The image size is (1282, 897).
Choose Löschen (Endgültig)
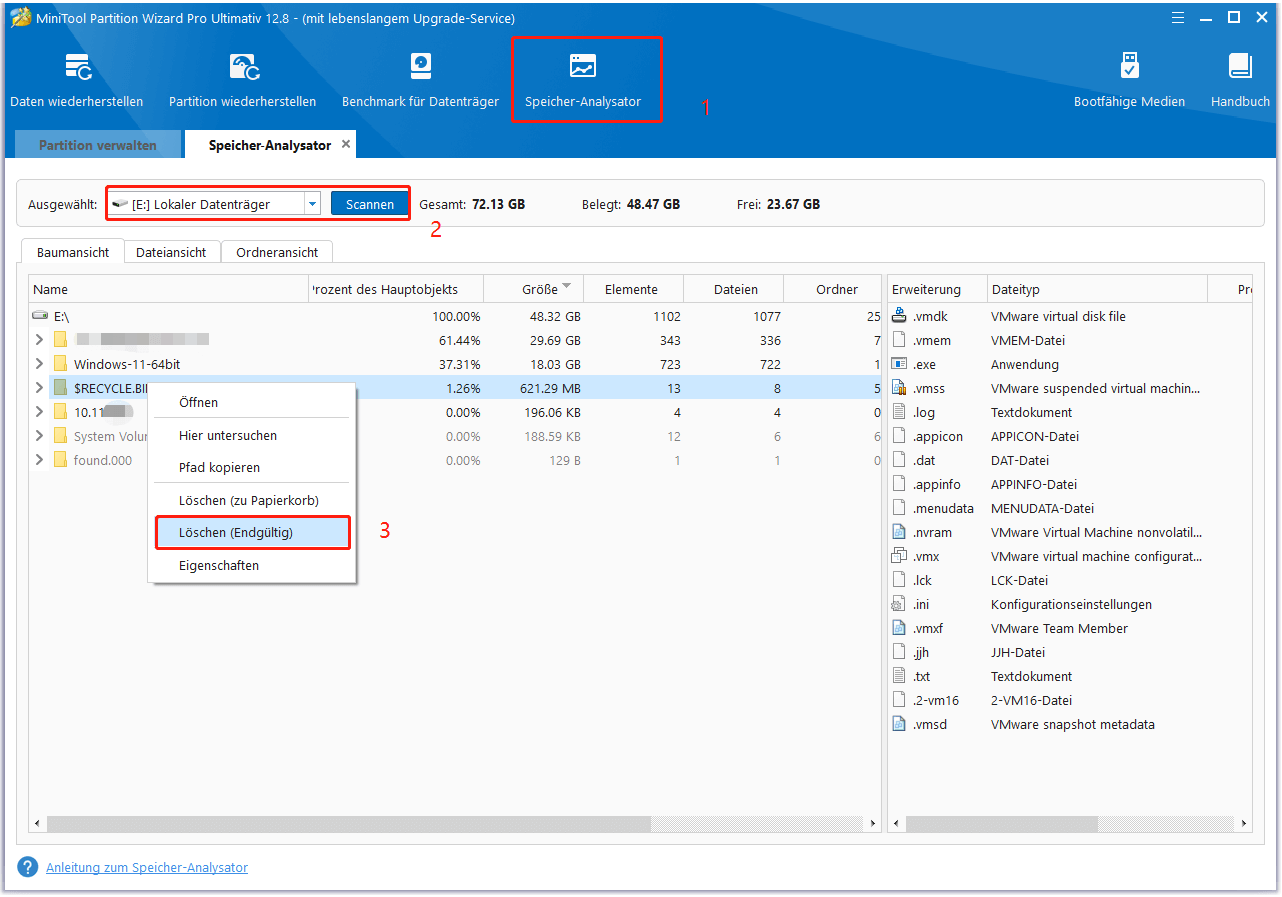pos(252,533)
